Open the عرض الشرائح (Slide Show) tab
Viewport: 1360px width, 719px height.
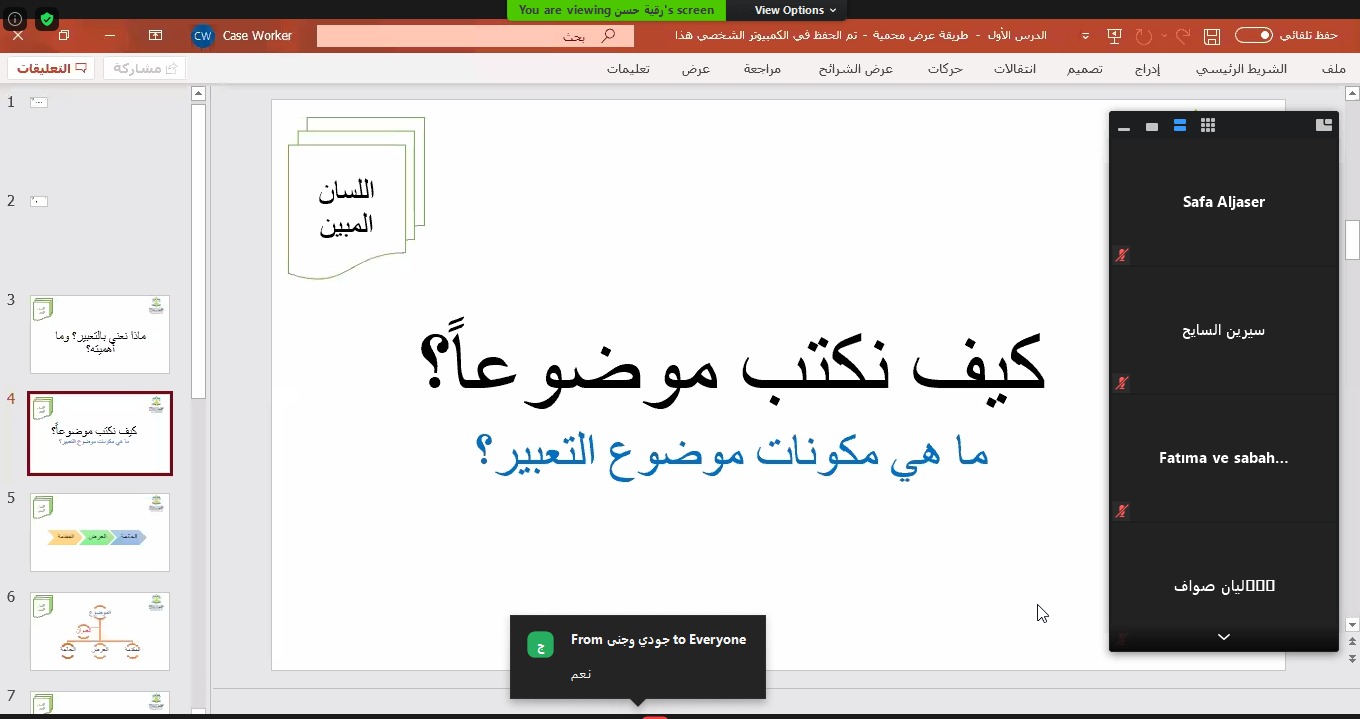click(x=855, y=69)
